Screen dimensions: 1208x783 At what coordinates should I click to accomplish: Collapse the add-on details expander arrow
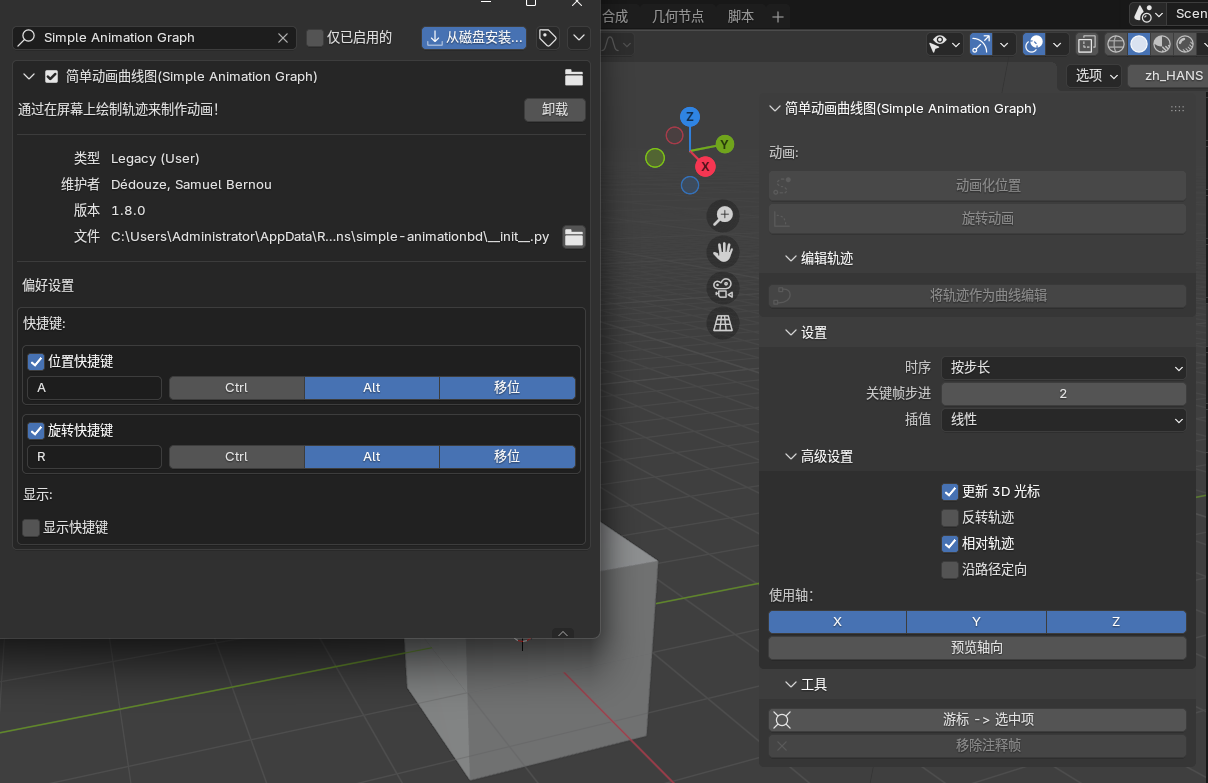click(28, 77)
